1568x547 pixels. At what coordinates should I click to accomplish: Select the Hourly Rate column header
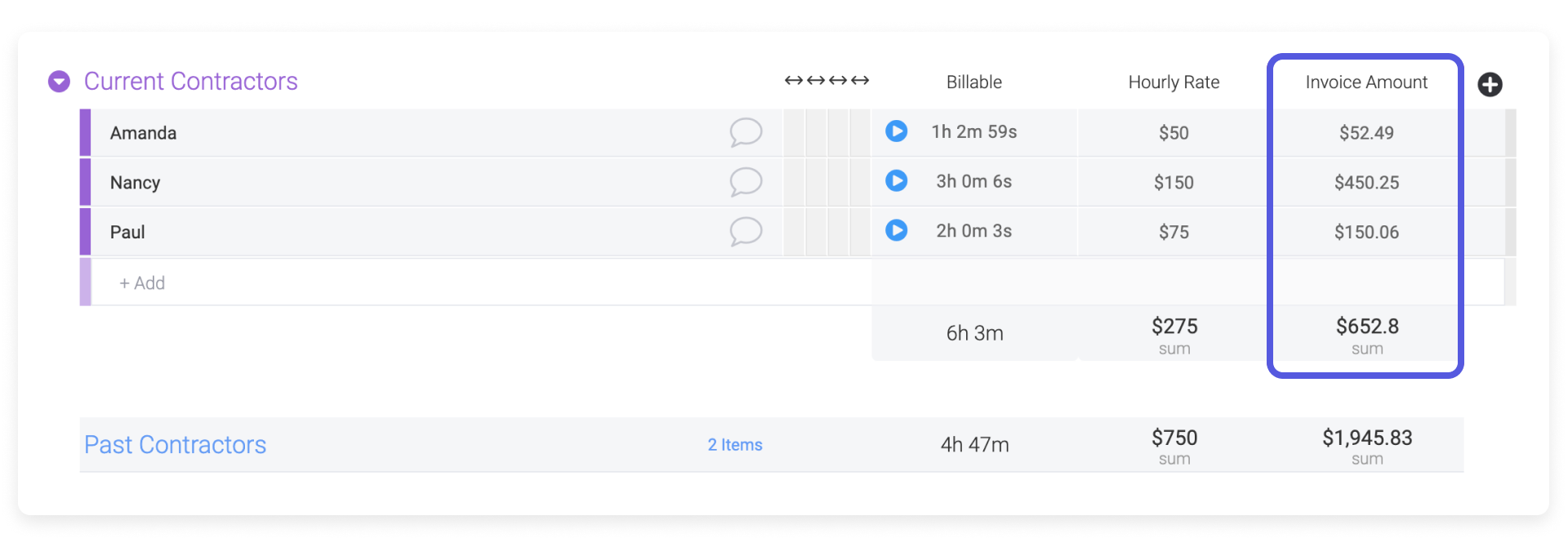pos(1174,82)
